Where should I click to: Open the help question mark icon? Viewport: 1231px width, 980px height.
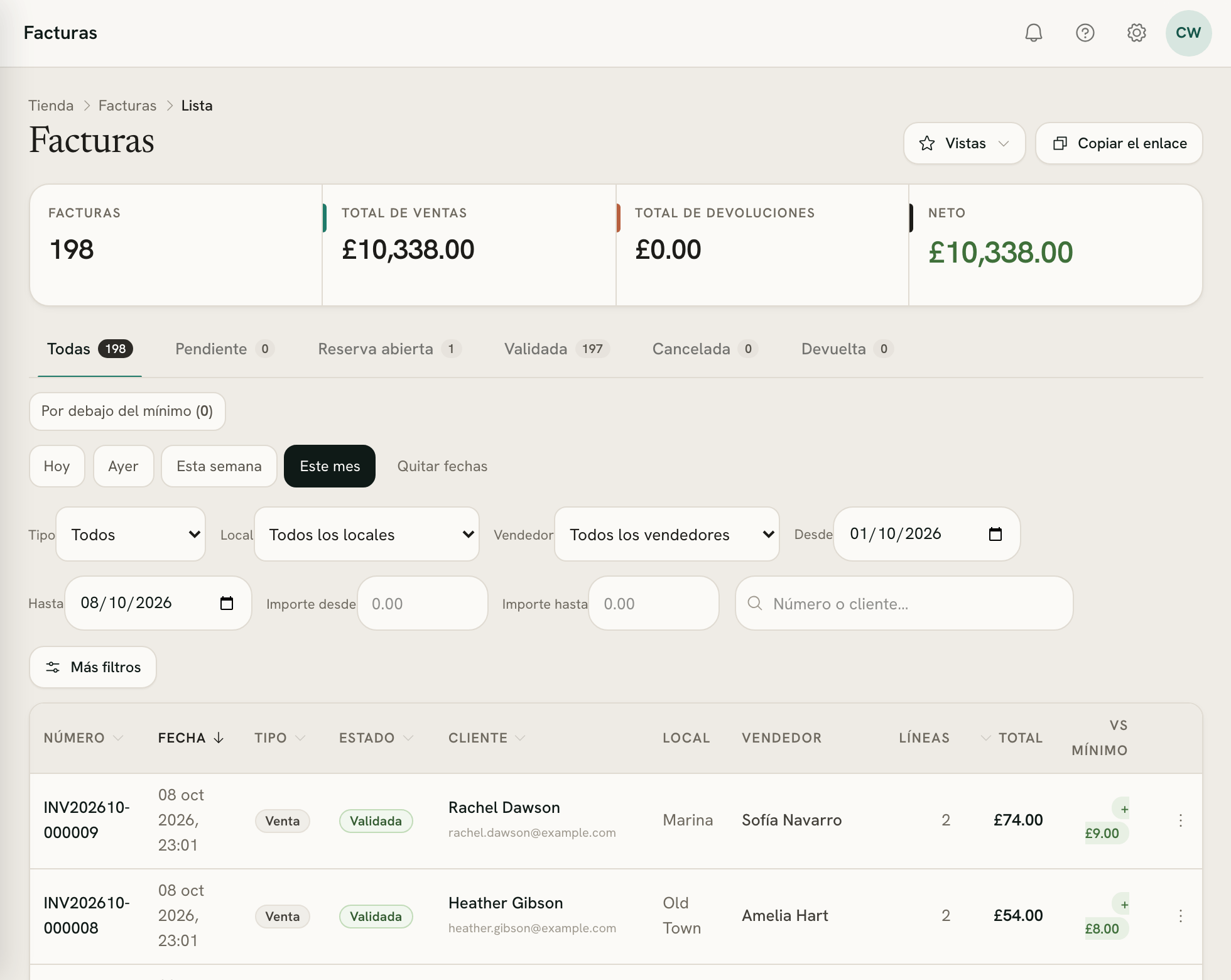click(x=1085, y=33)
